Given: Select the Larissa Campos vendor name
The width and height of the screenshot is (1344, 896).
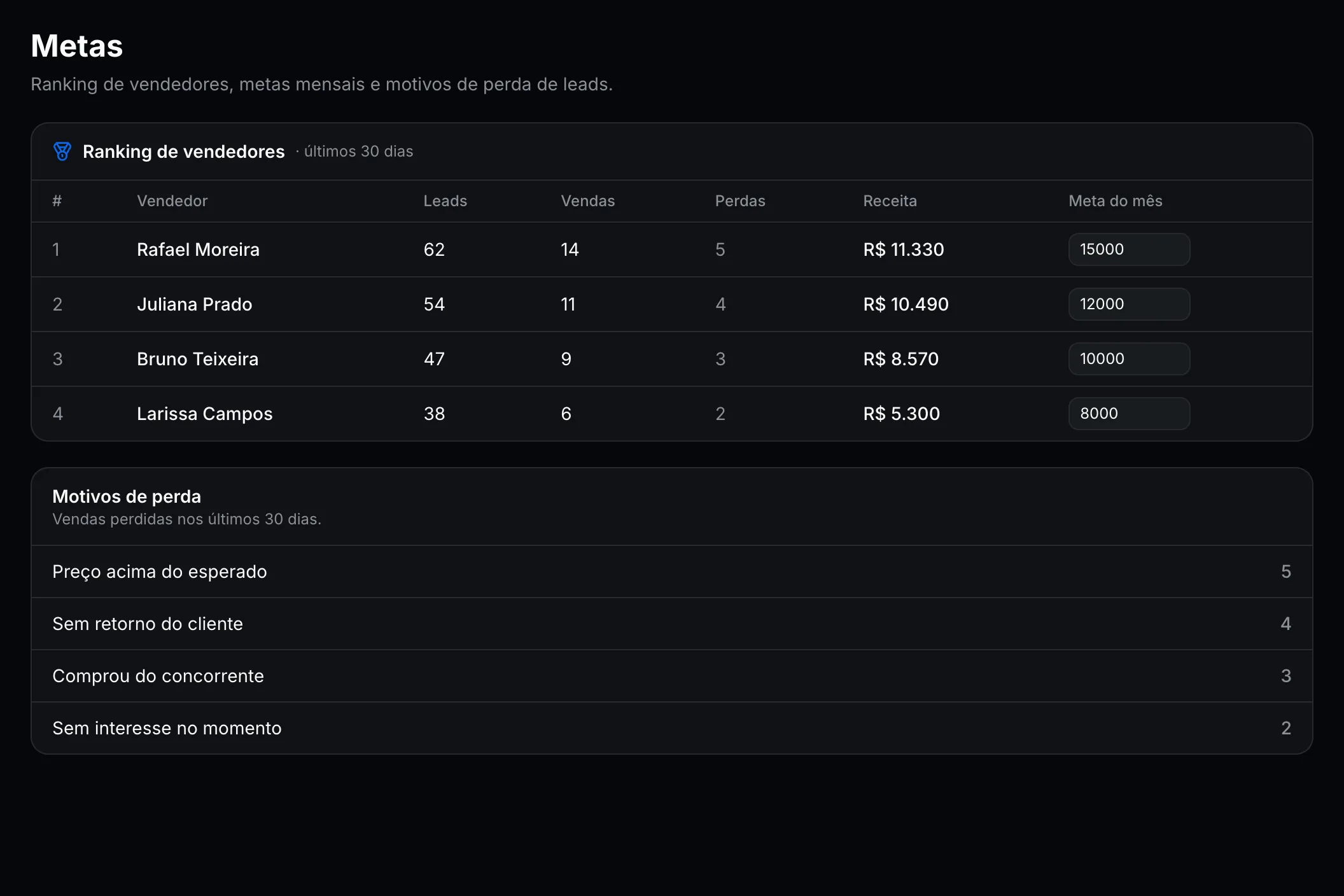Looking at the screenshot, I should coord(204,414).
